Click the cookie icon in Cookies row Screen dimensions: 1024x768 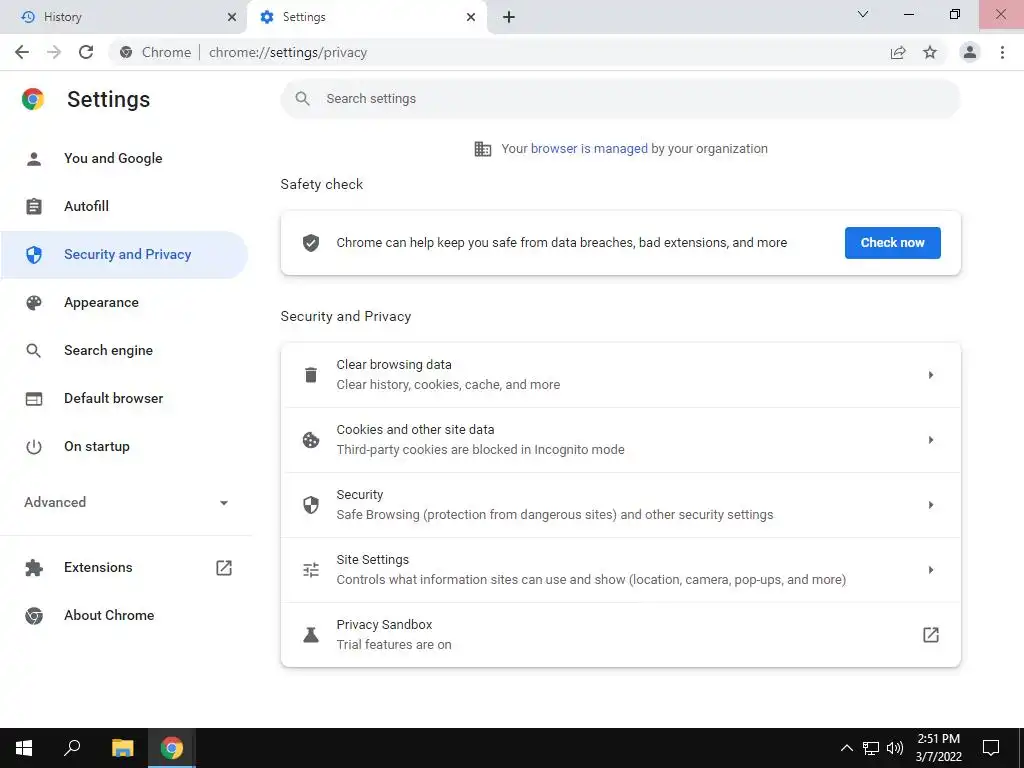point(311,440)
